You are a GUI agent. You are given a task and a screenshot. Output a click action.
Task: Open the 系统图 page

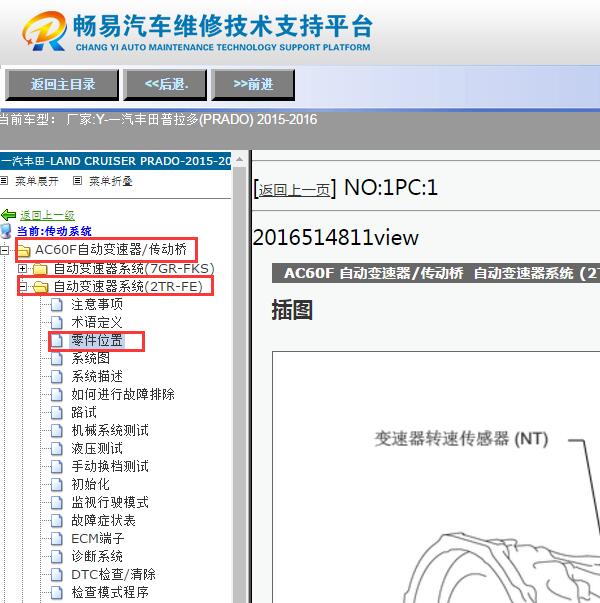click(90, 358)
